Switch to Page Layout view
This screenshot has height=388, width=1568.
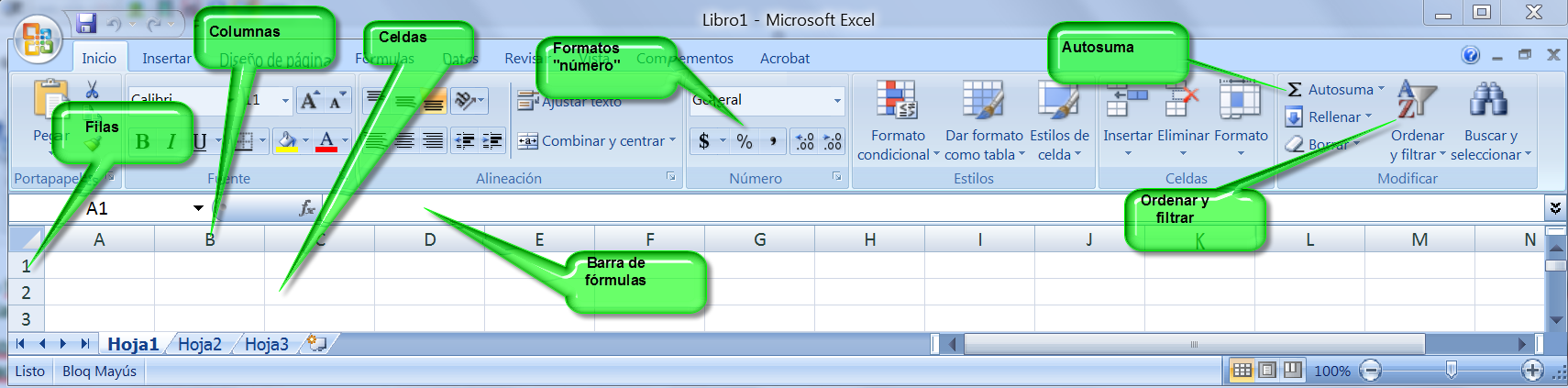(1267, 371)
